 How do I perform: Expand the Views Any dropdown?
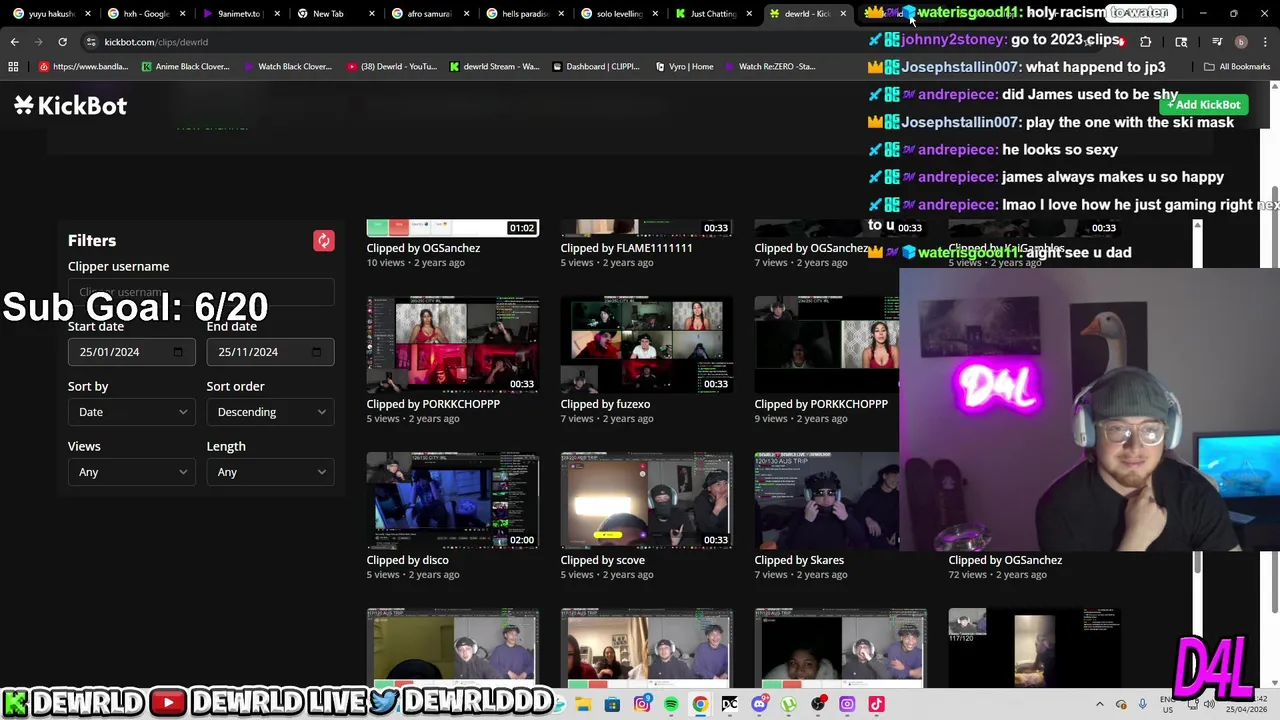click(x=132, y=472)
